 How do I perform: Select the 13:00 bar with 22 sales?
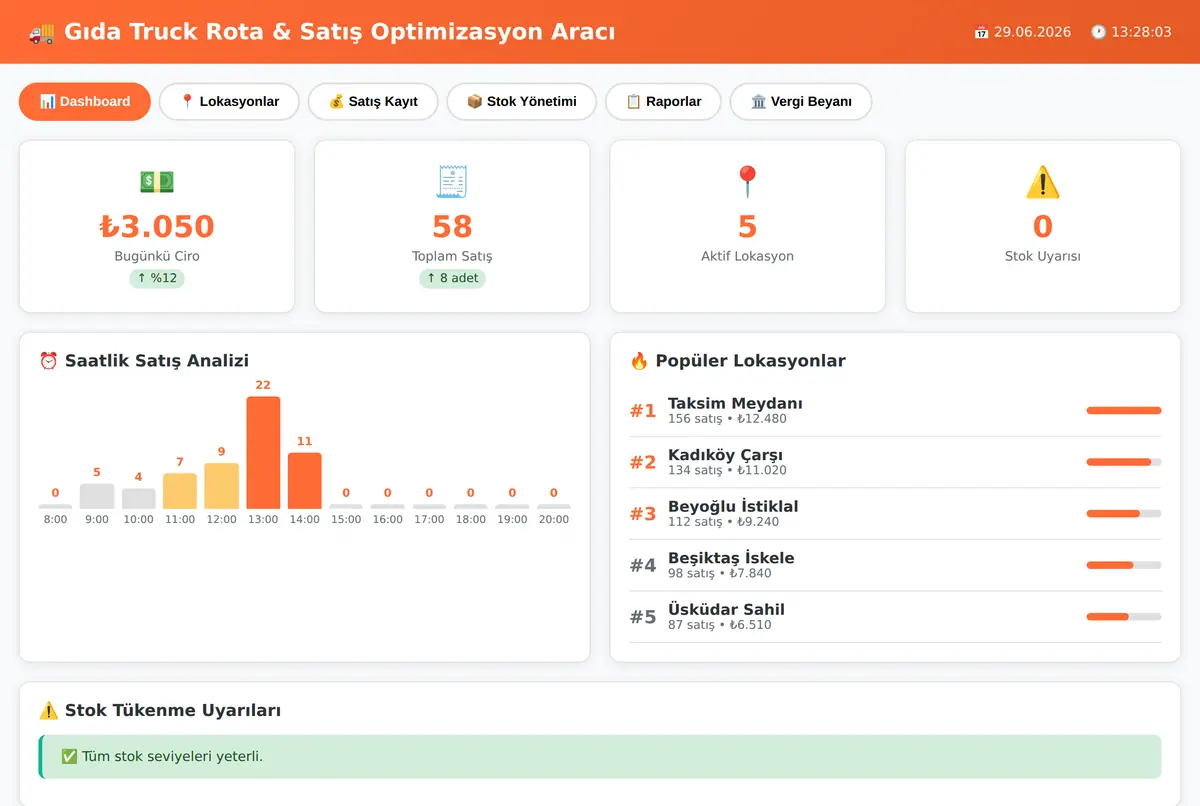[x=263, y=453]
